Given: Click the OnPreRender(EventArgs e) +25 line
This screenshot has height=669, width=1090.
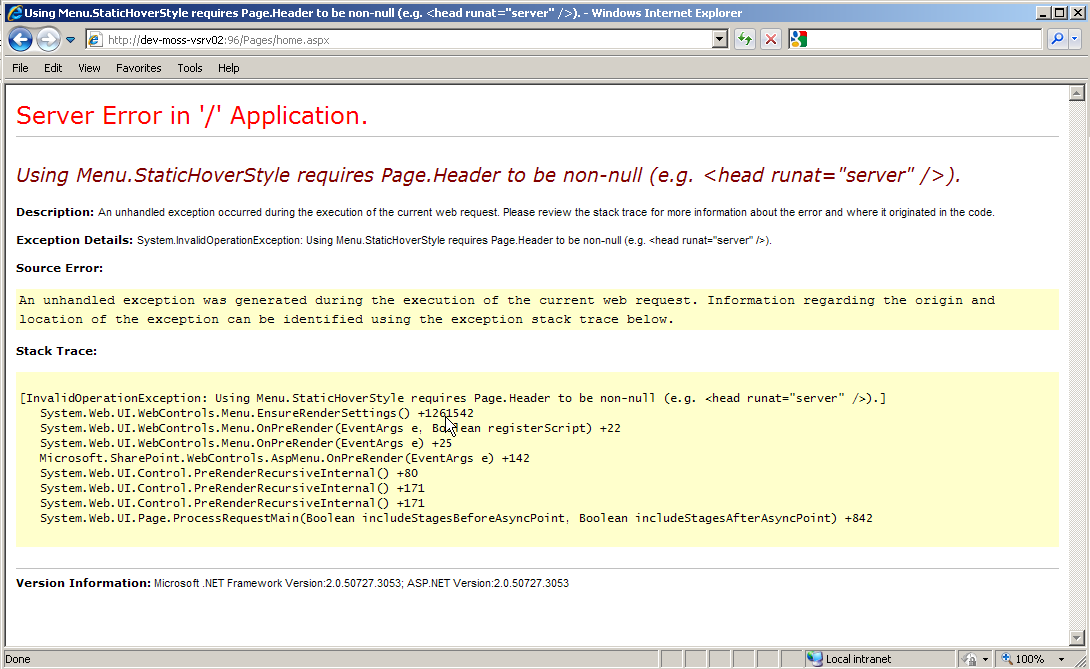Looking at the screenshot, I should (x=245, y=443).
